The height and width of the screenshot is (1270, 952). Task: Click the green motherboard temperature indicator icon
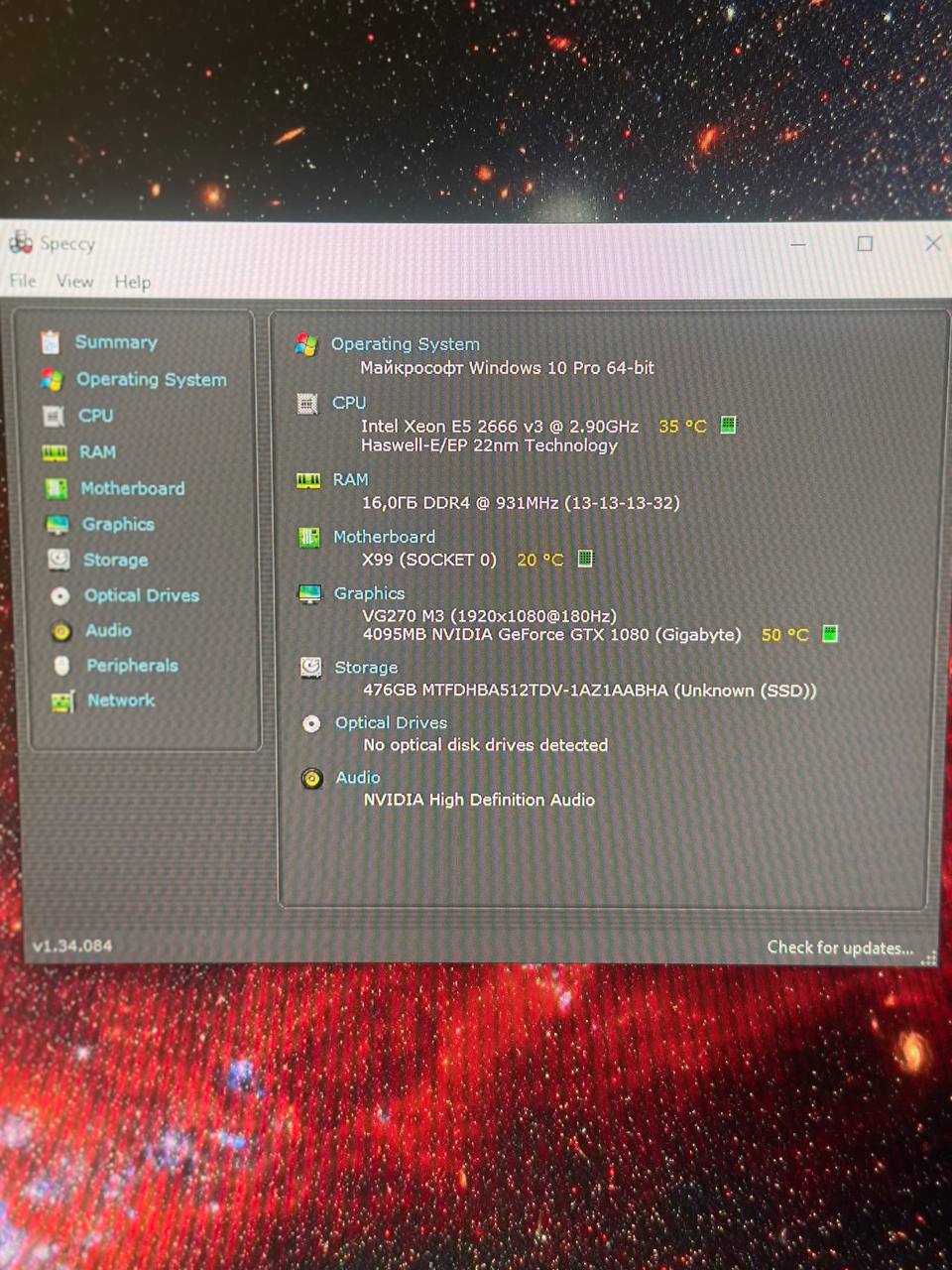point(585,559)
